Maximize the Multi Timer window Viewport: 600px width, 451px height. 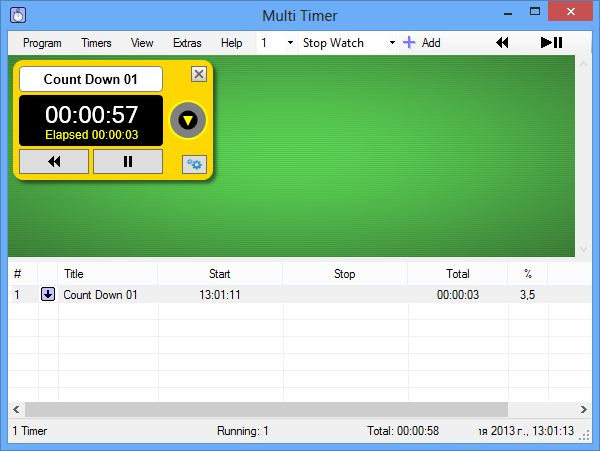click(535, 12)
